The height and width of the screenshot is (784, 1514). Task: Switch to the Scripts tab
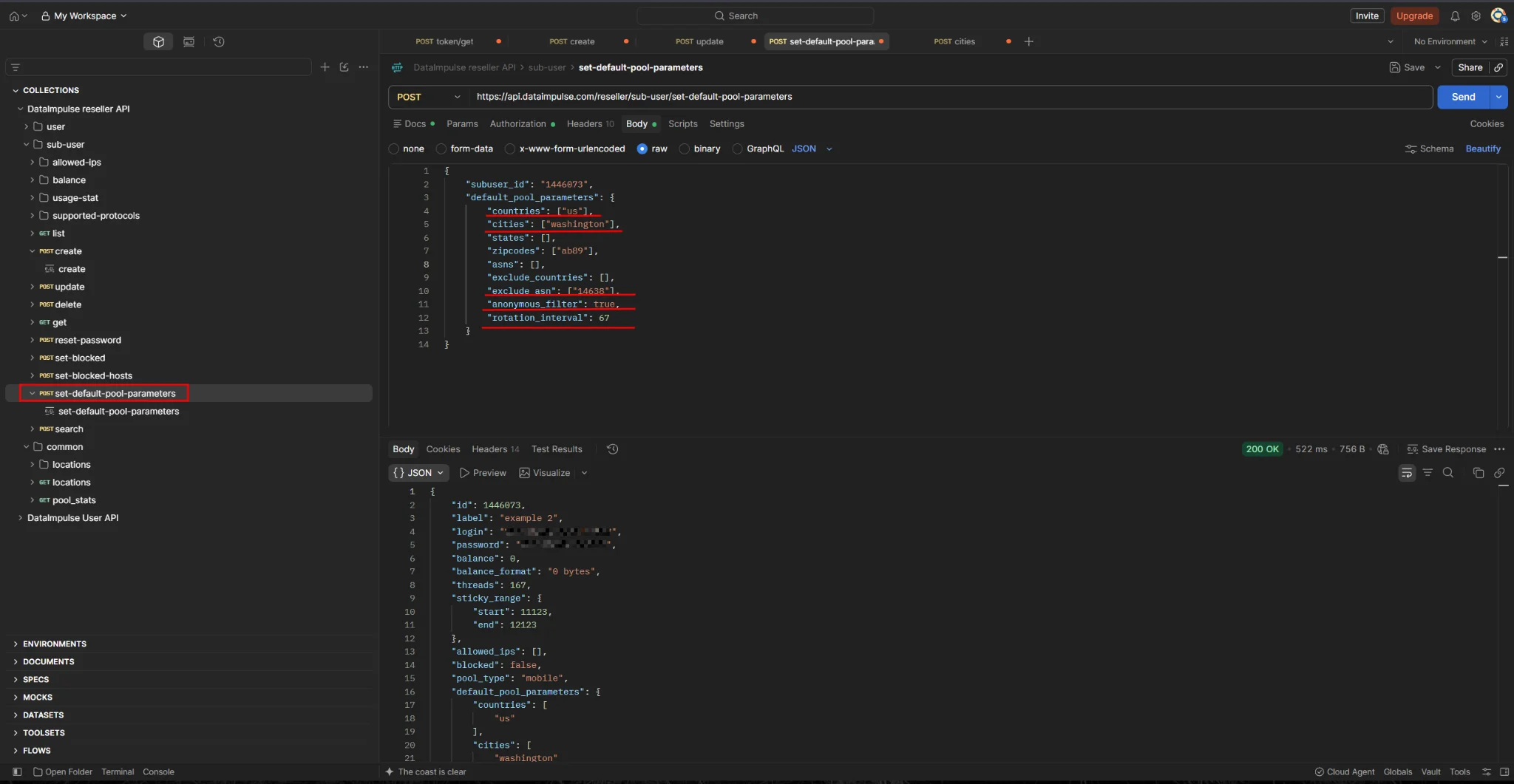[682, 124]
